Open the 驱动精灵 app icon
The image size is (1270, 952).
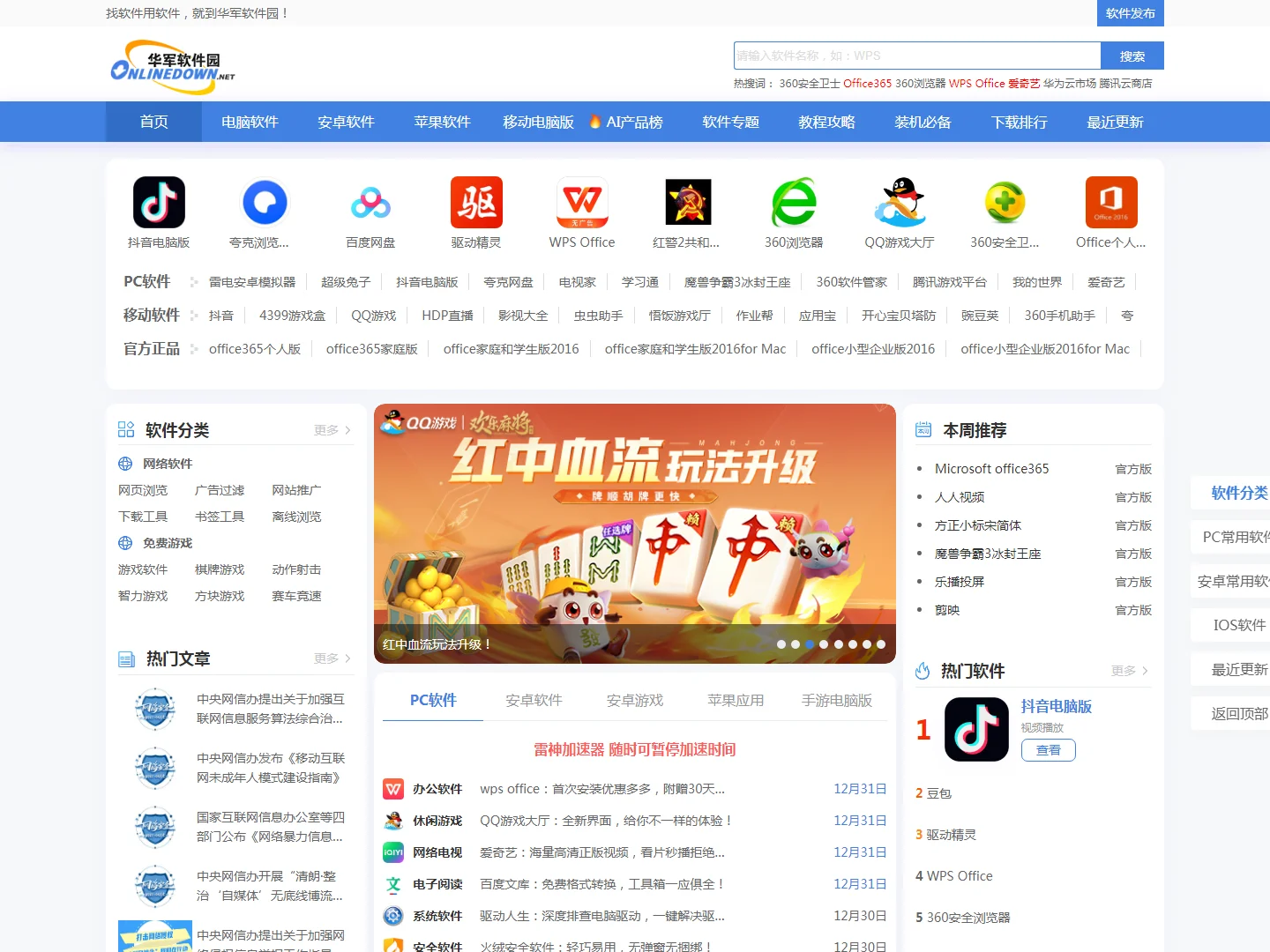click(x=476, y=202)
